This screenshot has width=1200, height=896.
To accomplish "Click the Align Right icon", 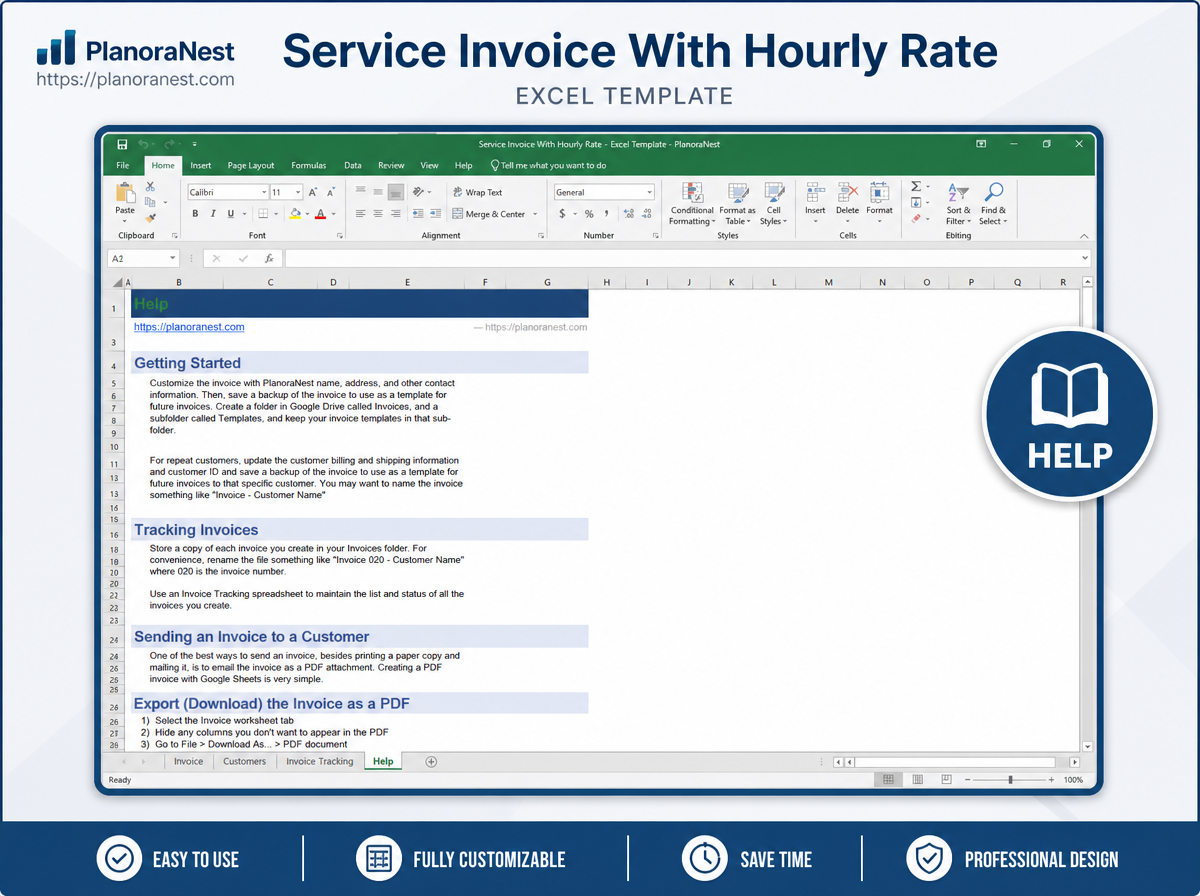I will (396, 214).
